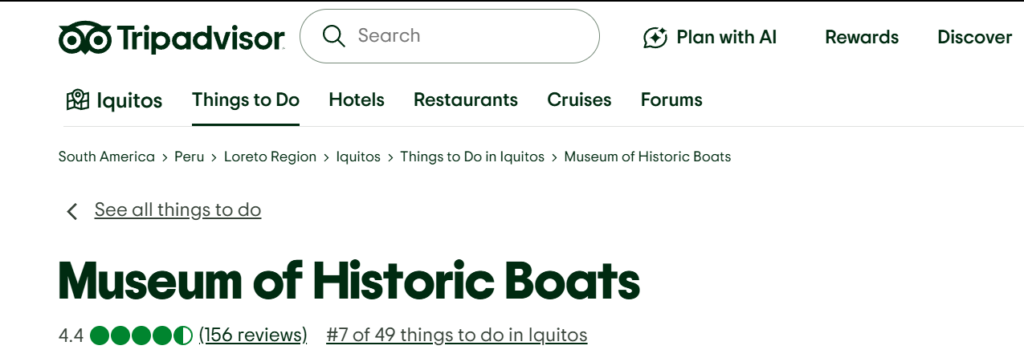The image size is (1024, 362).
Task: Open the Rewards page
Action: [861, 37]
